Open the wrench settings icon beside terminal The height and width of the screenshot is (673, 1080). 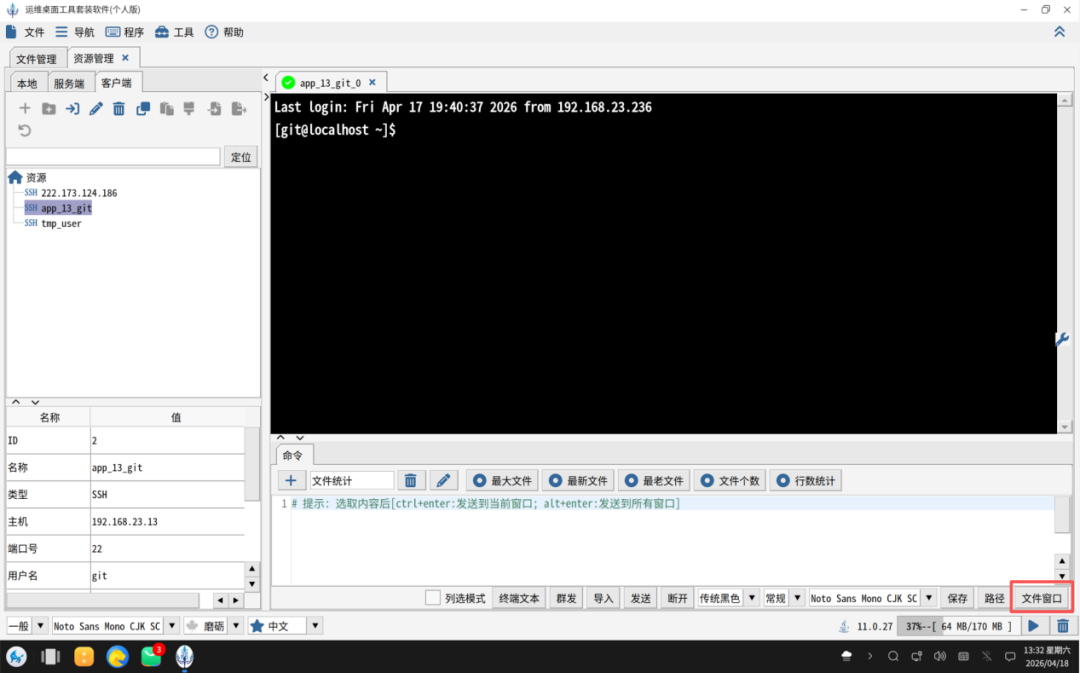tap(1061, 339)
